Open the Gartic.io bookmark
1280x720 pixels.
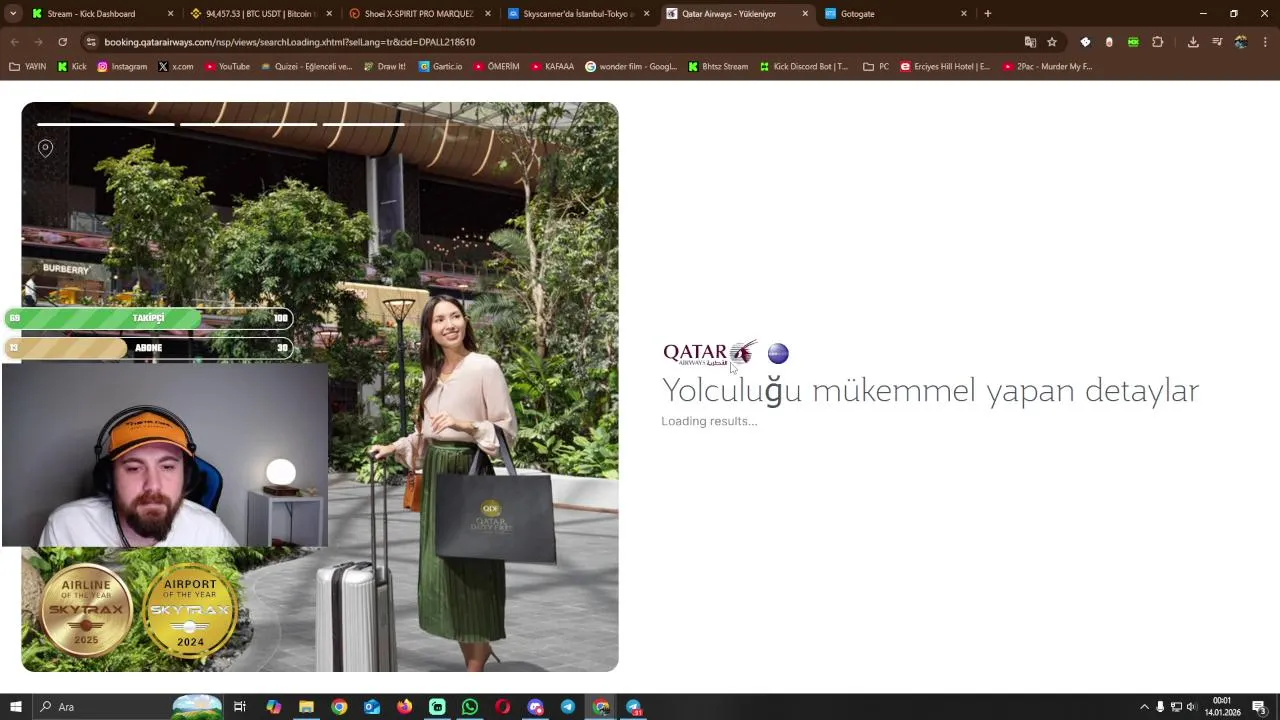click(441, 67)
